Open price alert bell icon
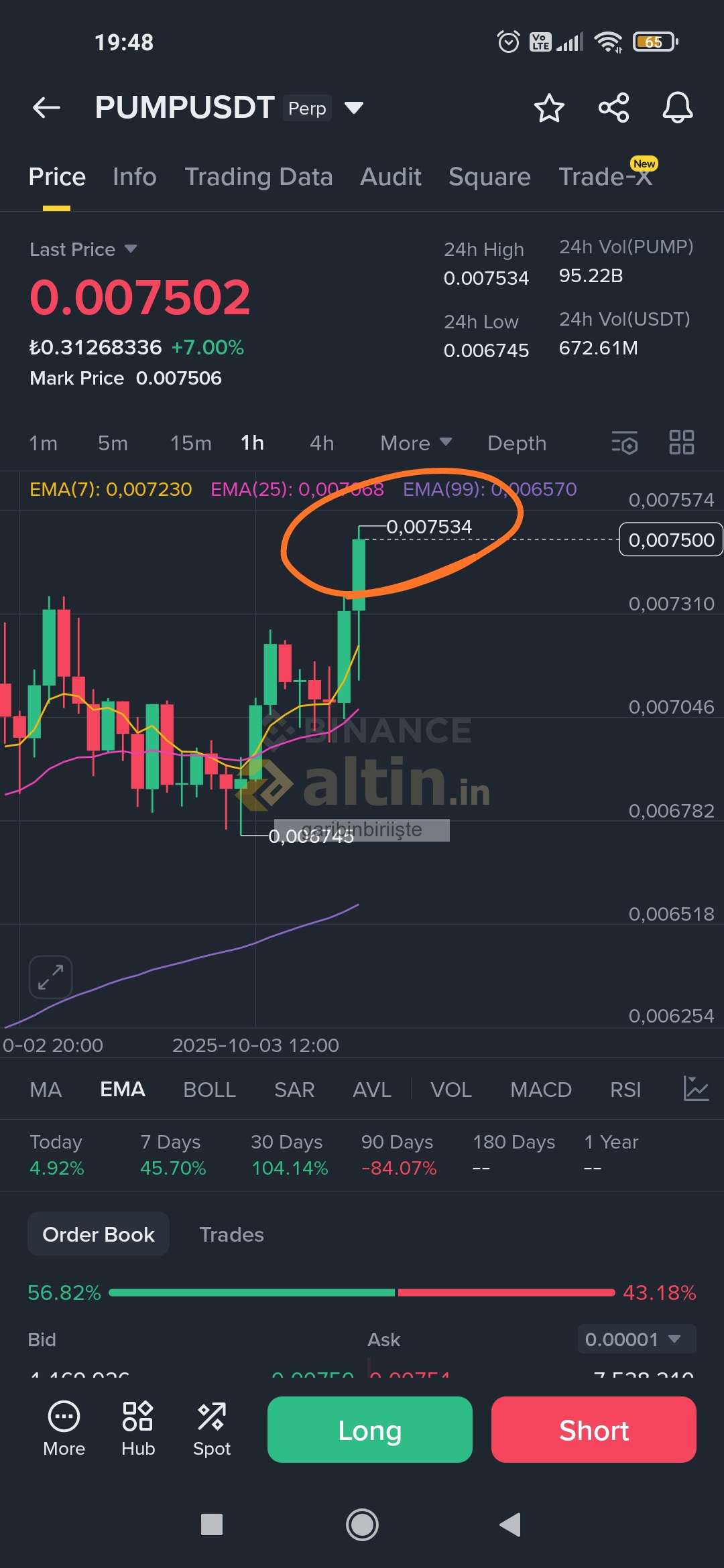Screen dimensions: 724x1568 click(678, 107)
